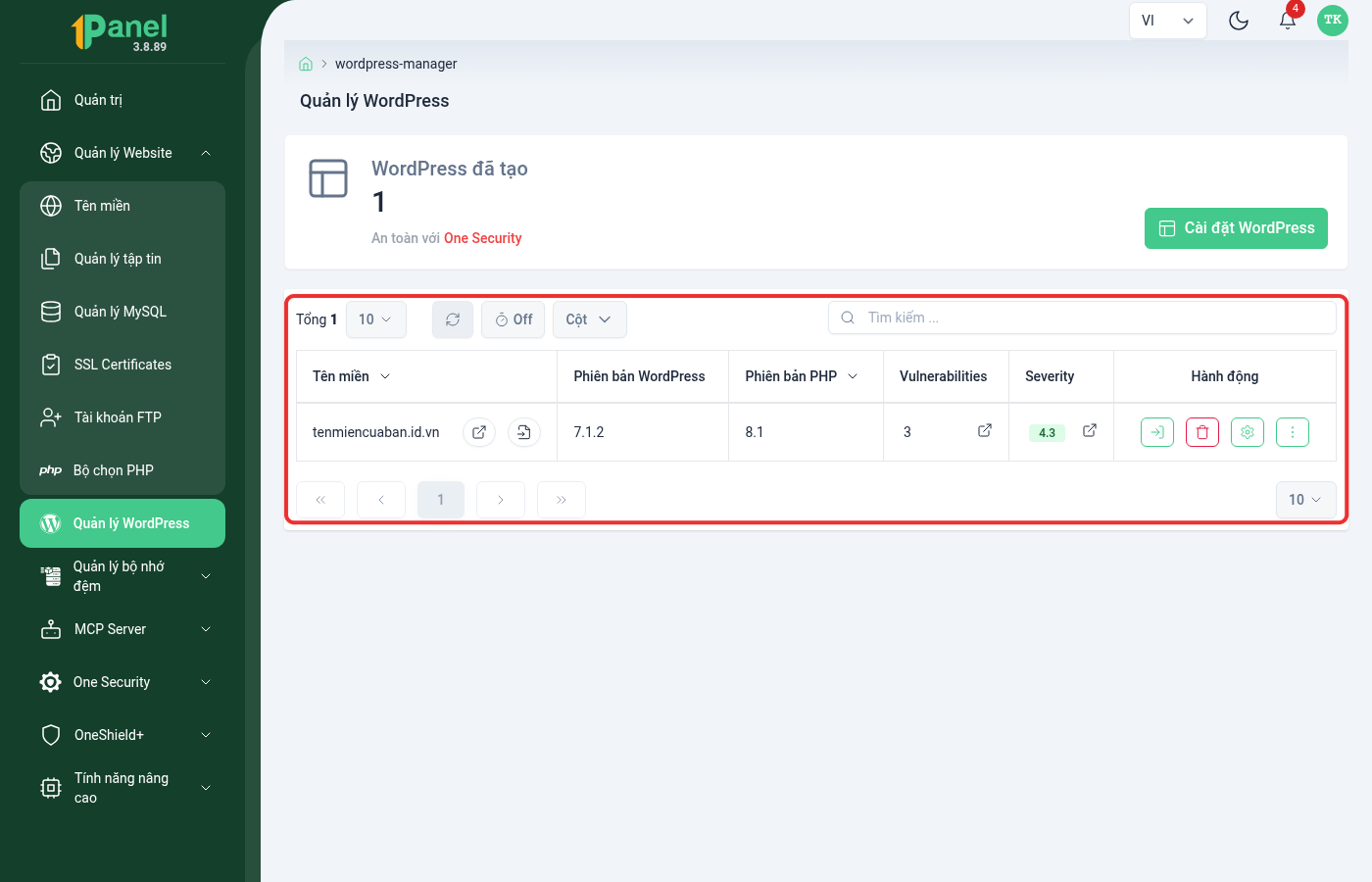Open notifications bell
This screenshot has width=1372, height=882.
[x=1288, y=21]
